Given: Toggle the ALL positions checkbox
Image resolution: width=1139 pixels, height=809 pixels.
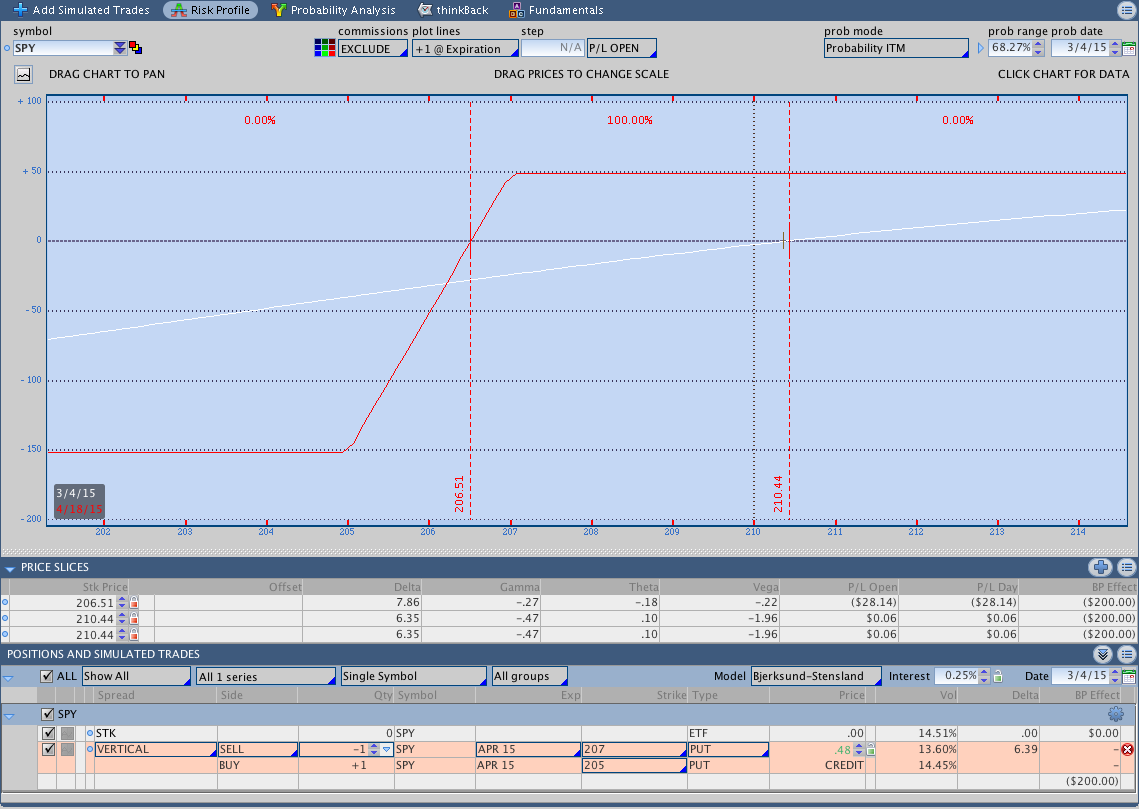Looking at the screenshot, I should tap(46, 676).
